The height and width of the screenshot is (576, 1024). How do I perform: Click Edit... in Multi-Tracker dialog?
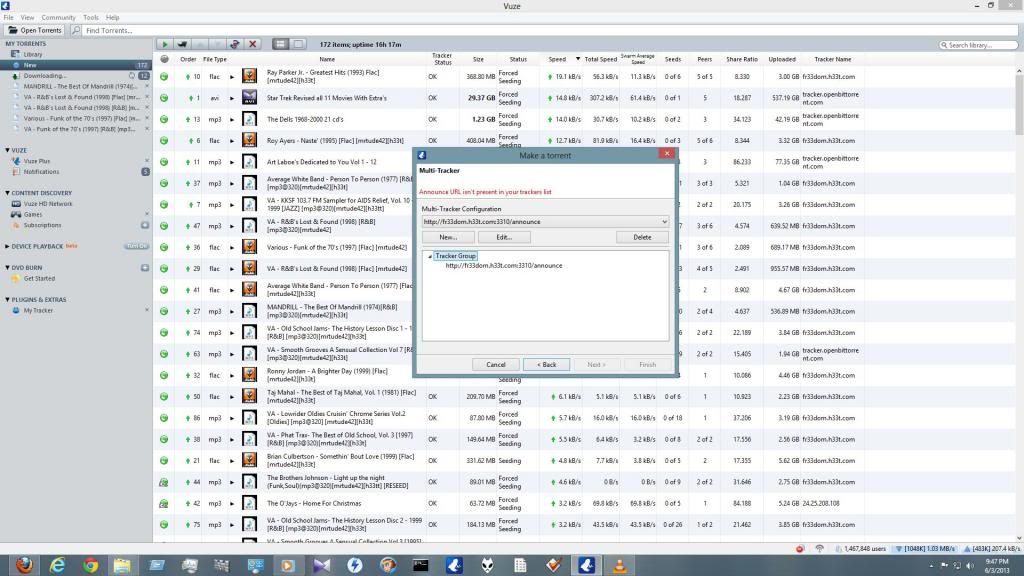click(504, 237)
